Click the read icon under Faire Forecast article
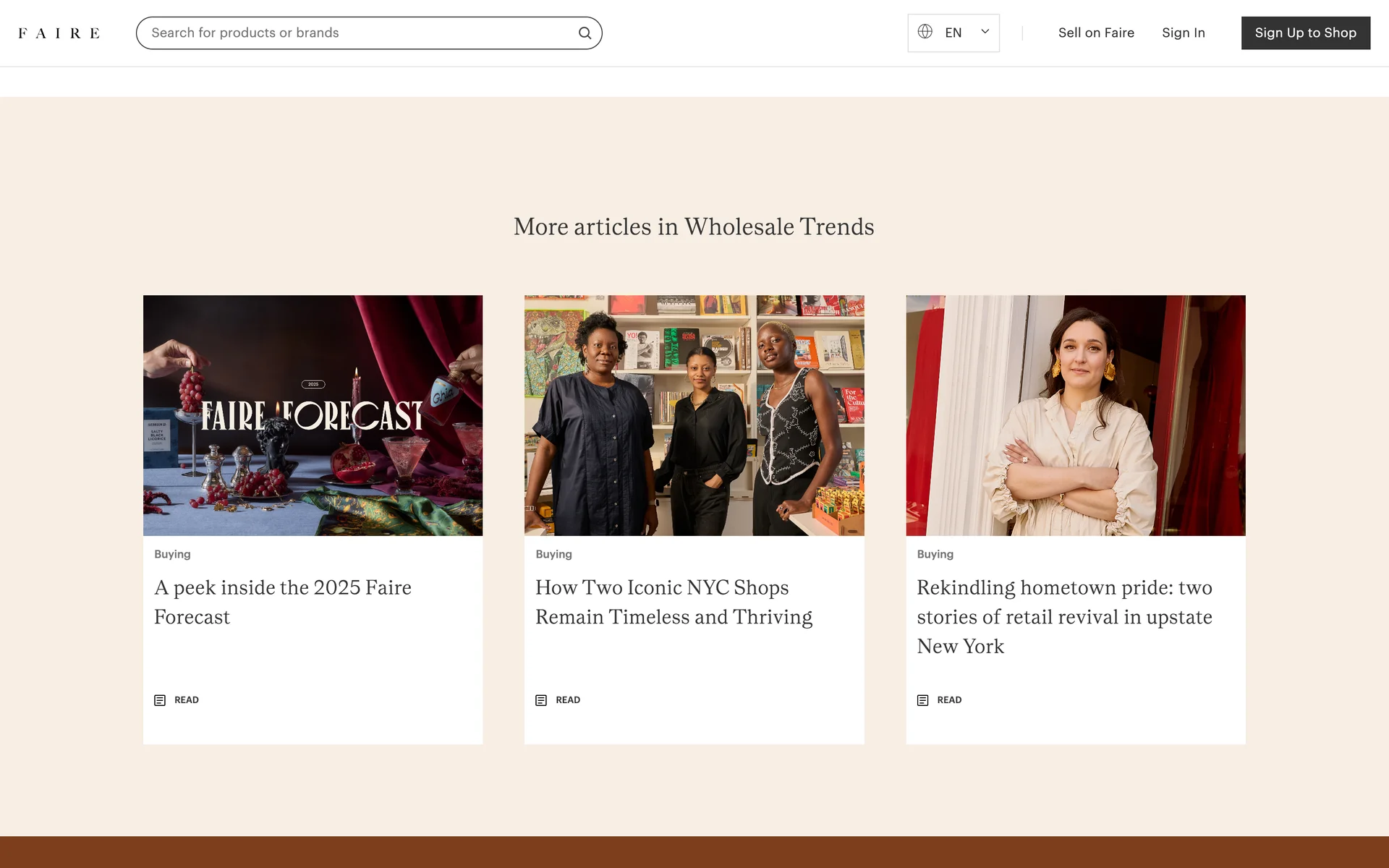1389x868 pixels. tap(160, 700)
